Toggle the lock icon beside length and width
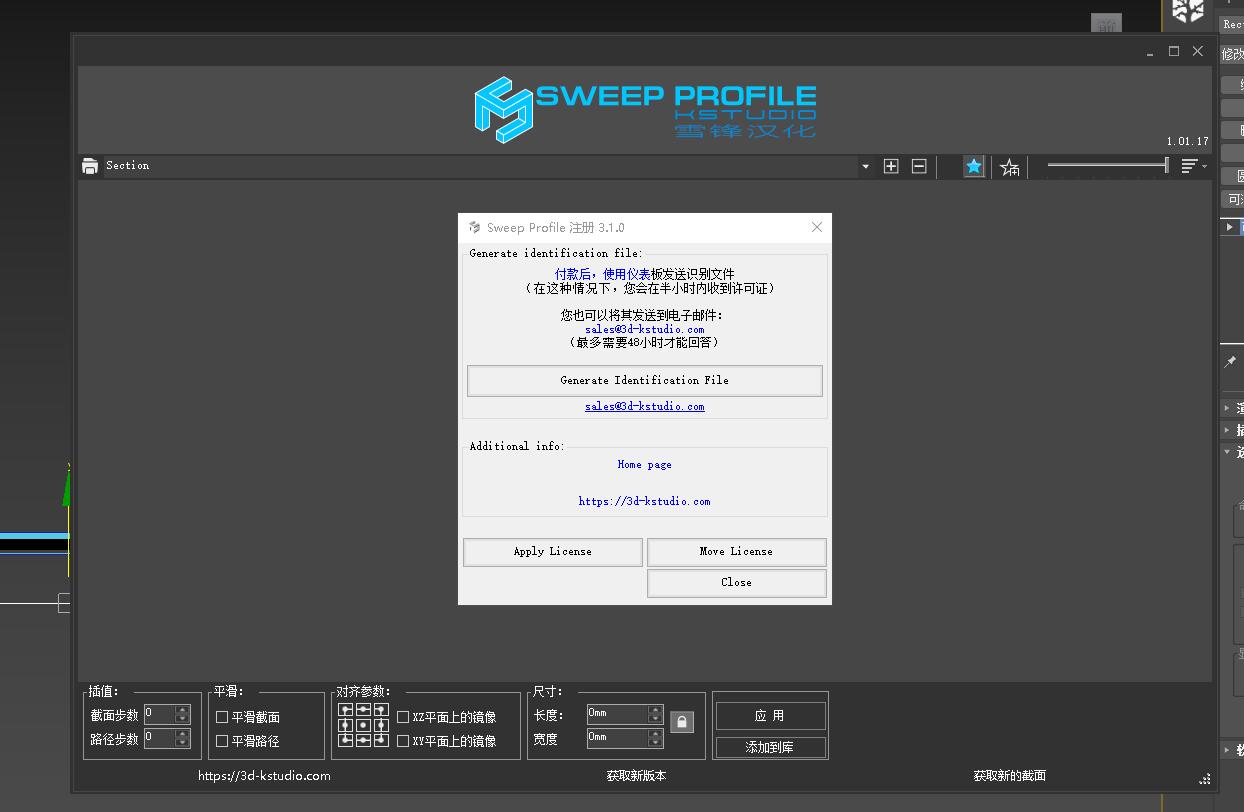Image resolution: width=1244 pixels, height=812 pixels. point(682,721)
